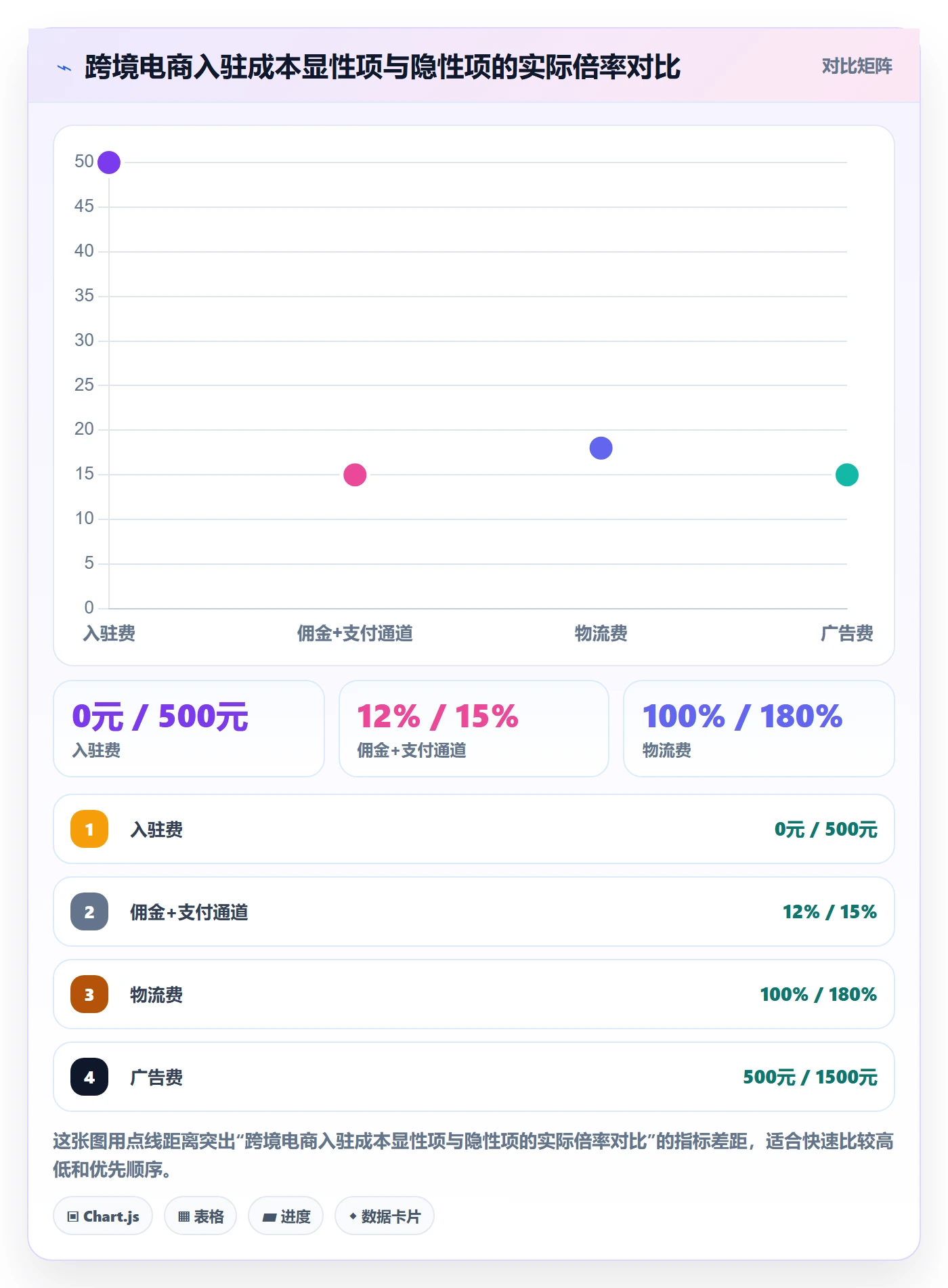
Task: Click the blue data point for 物流费
Action: click(x=601, y=448)
